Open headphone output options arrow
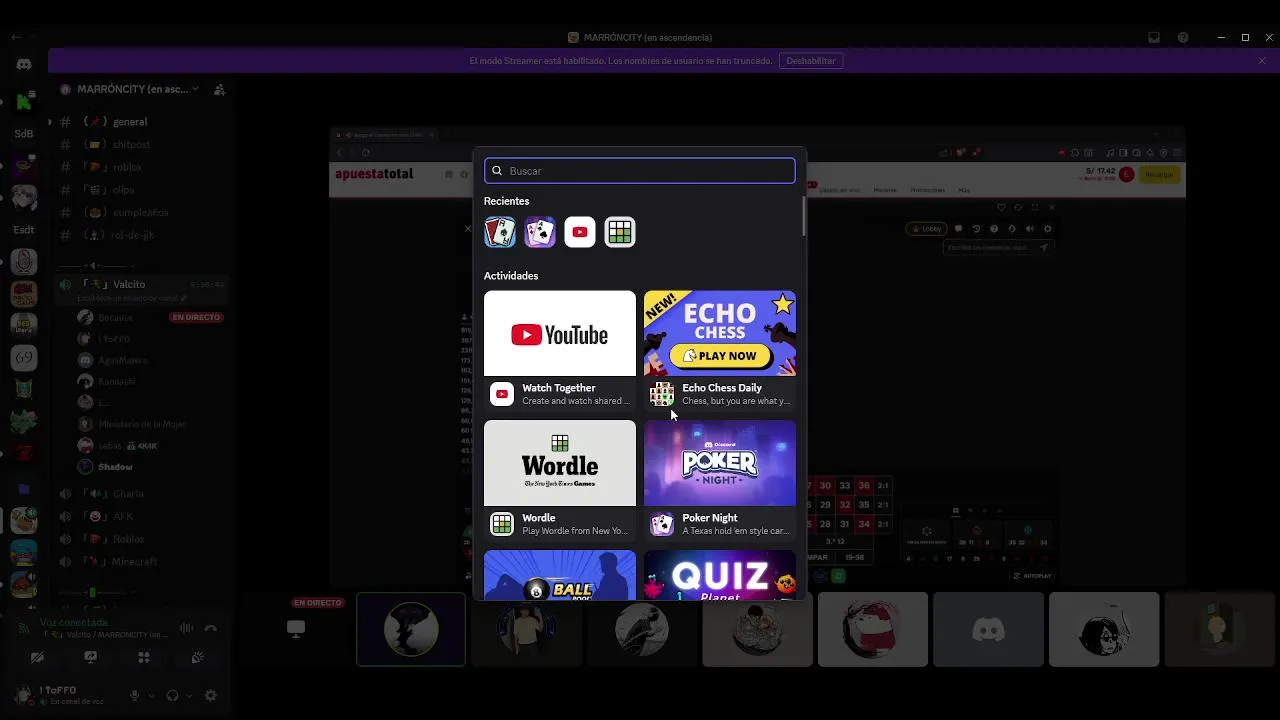The image size is (1280, 720). click(x=190, y=695)
